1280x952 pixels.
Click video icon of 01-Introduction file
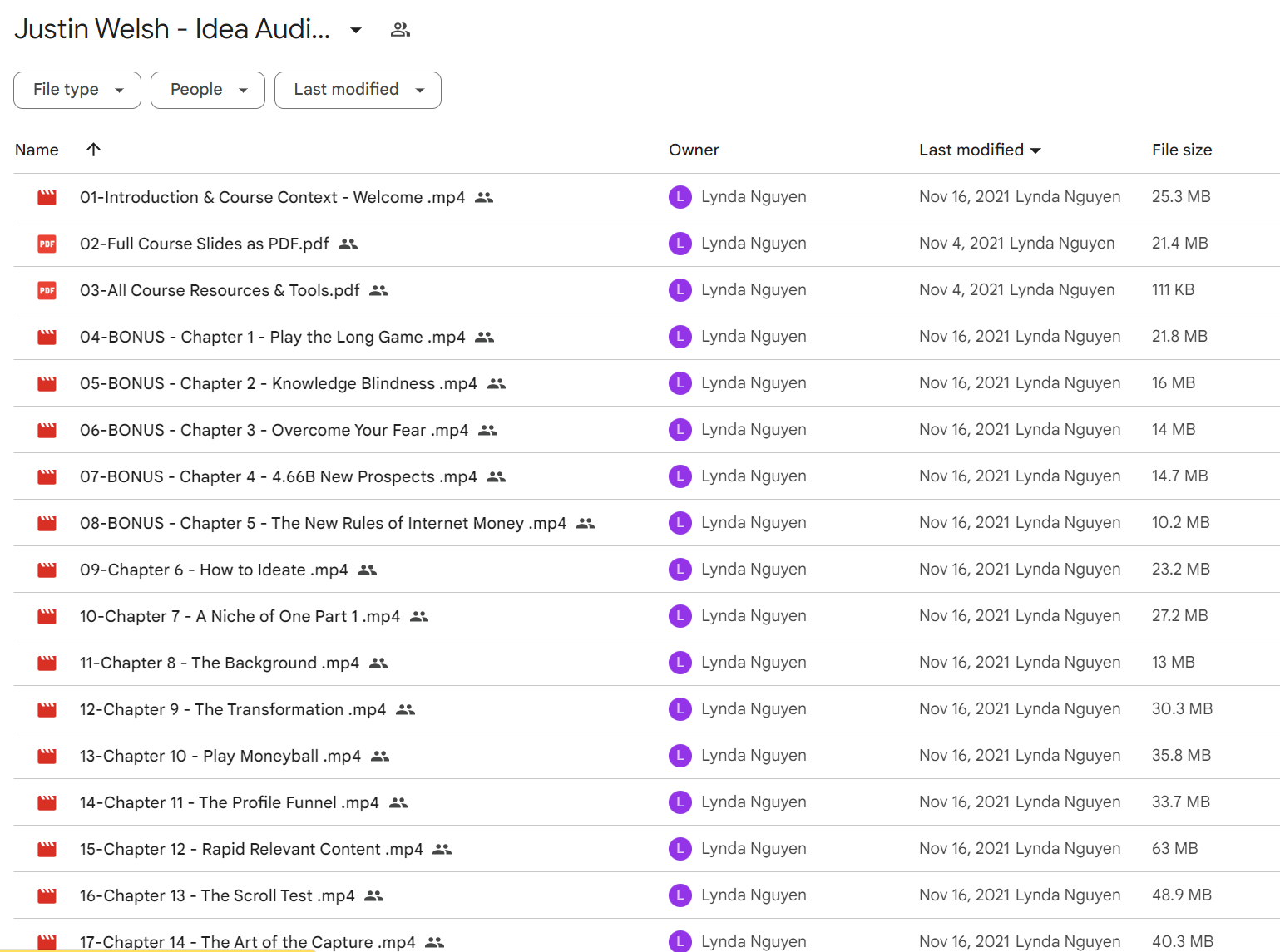[47, 197]
